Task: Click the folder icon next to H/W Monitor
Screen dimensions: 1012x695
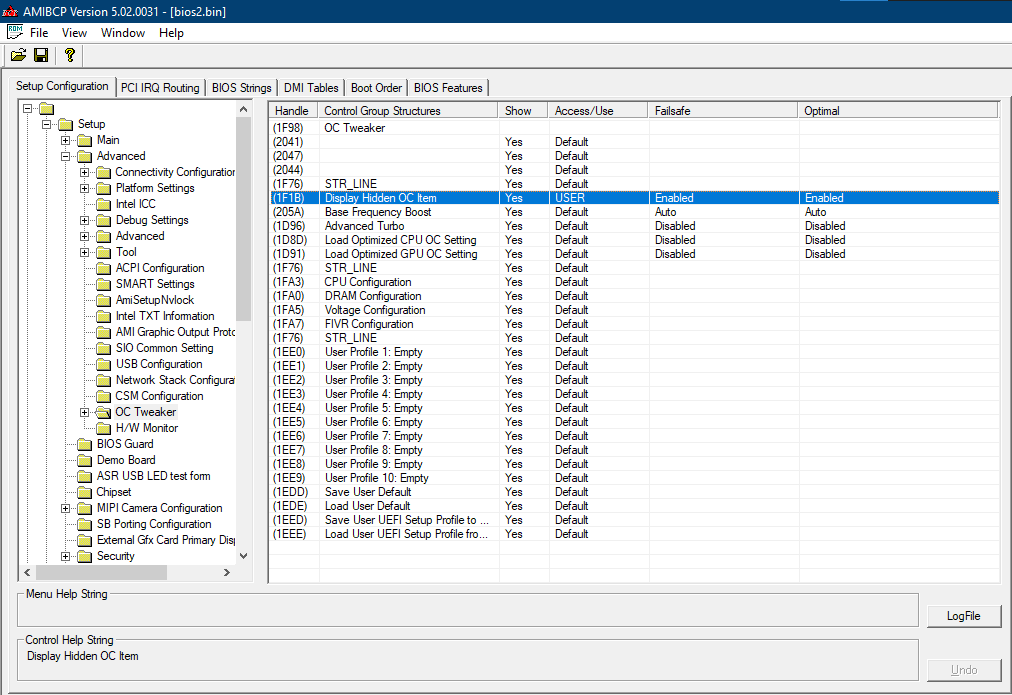Action: pos(104,428)
